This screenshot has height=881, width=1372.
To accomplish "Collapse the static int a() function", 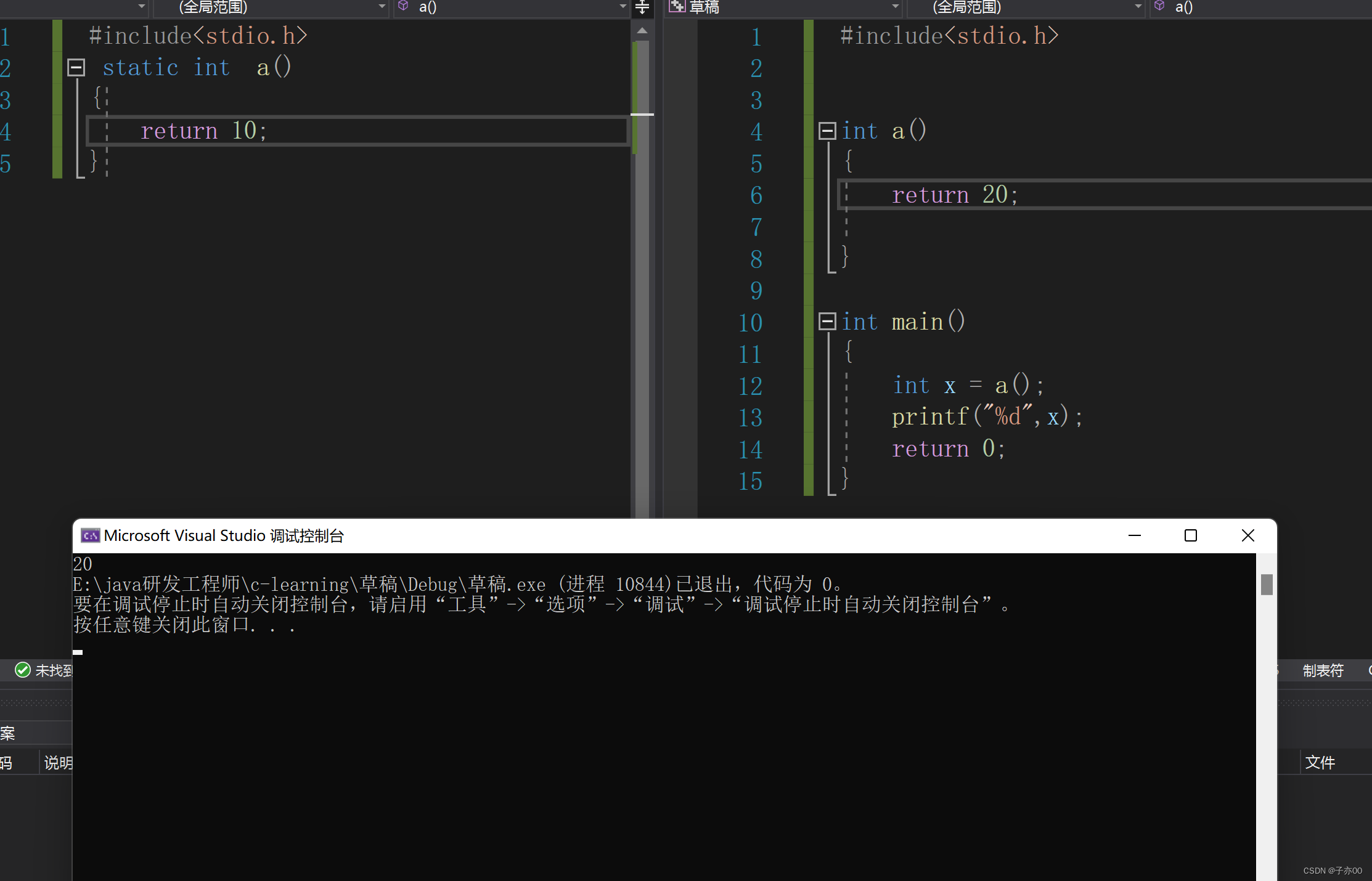I will pyautogui.click(x=76, y=67).
